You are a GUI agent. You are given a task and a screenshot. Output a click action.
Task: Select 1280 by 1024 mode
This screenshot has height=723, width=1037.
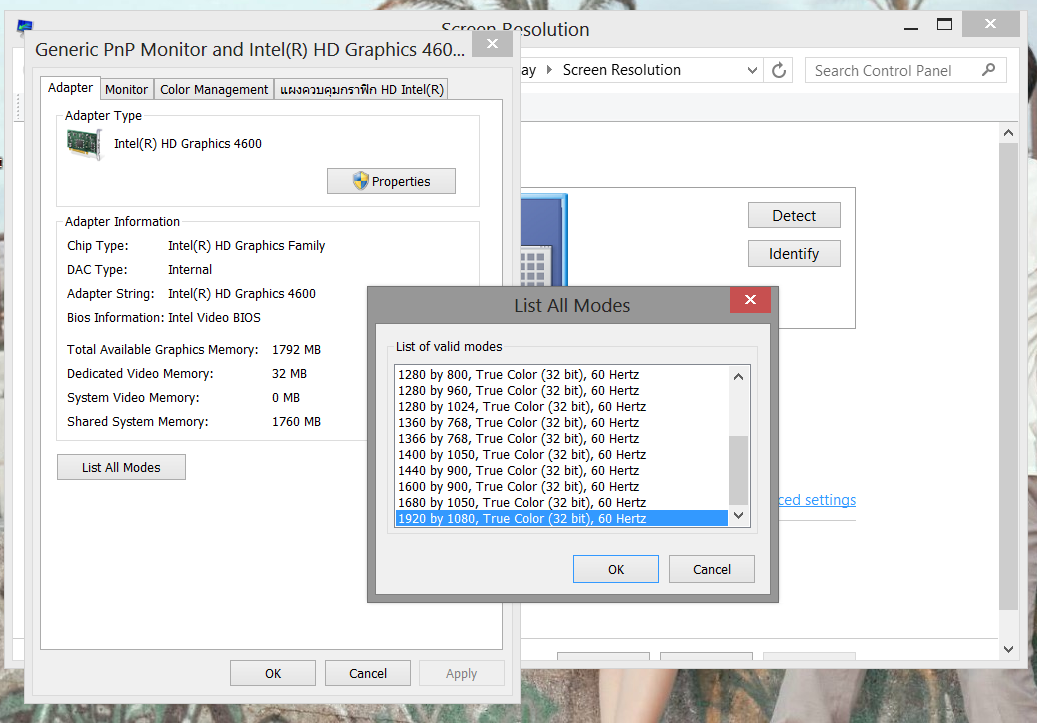click(561, 406)
